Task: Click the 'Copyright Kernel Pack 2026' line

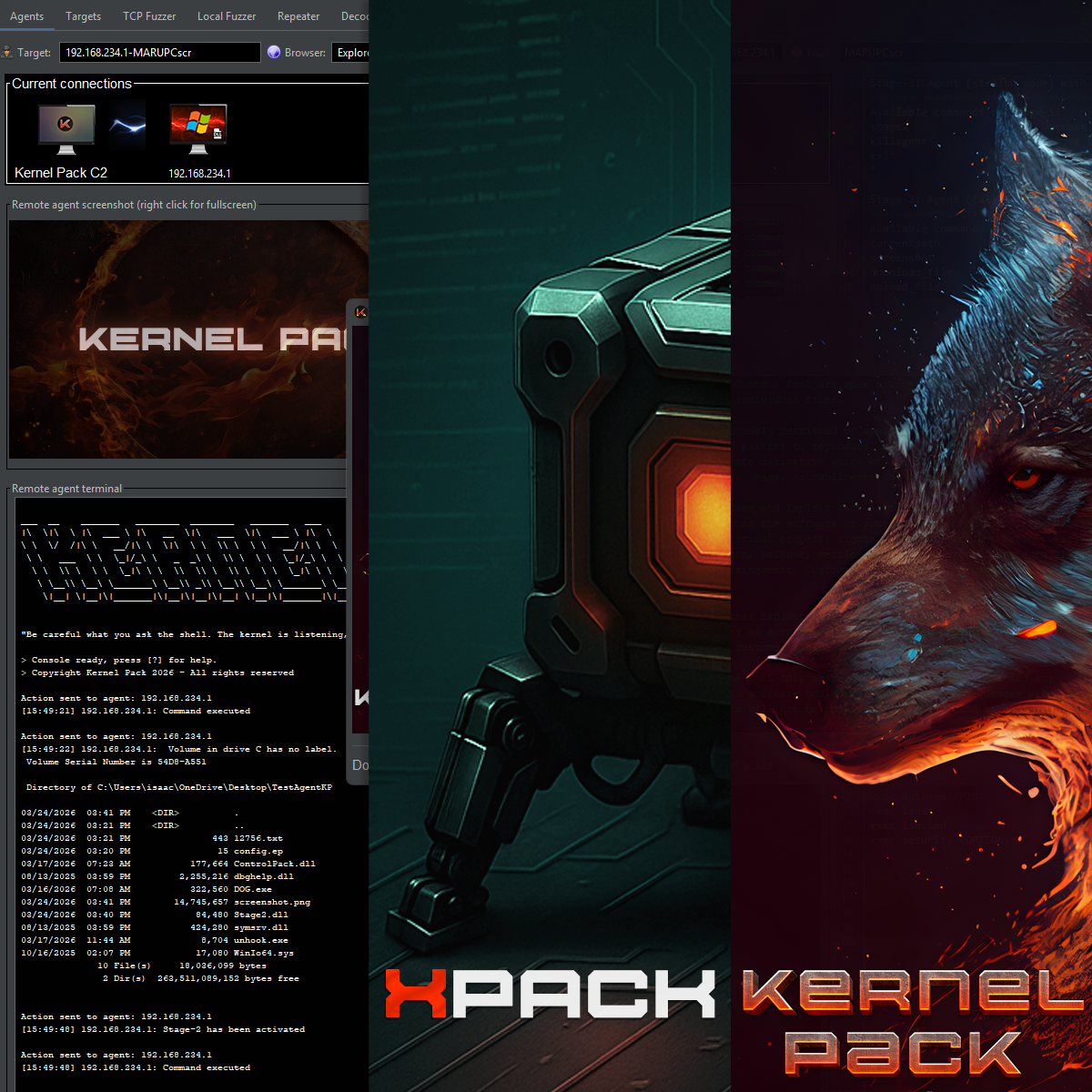Action: [157, 672]
